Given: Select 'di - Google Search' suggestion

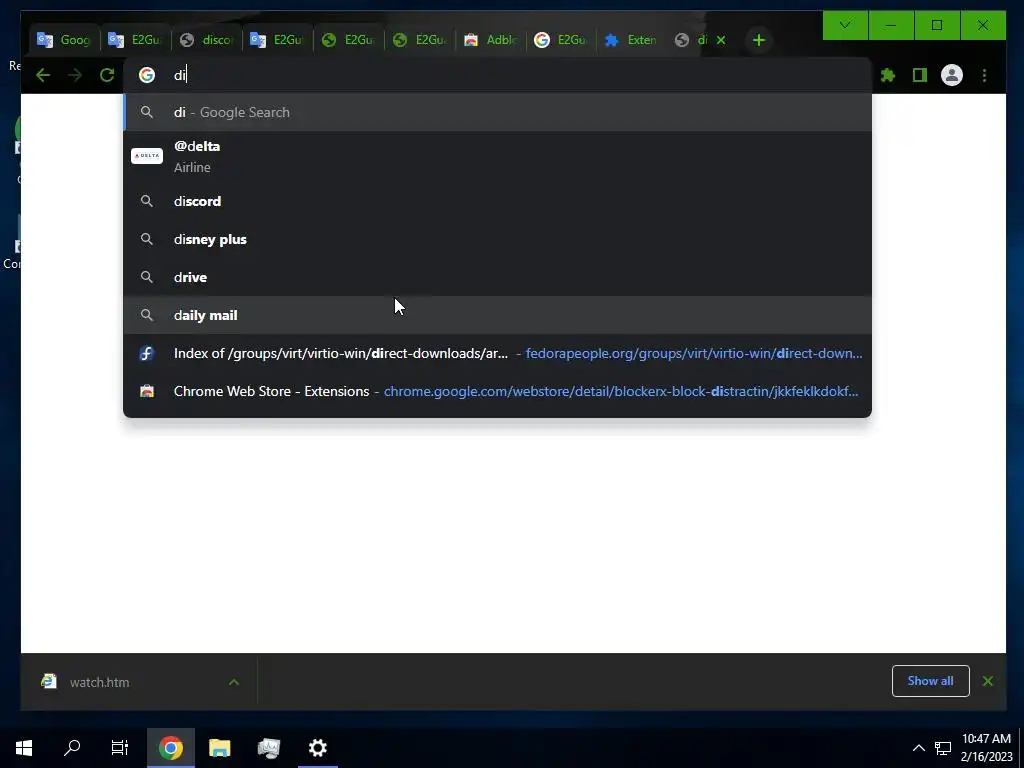Looking at the screenshot, I should tap(497, 112).
